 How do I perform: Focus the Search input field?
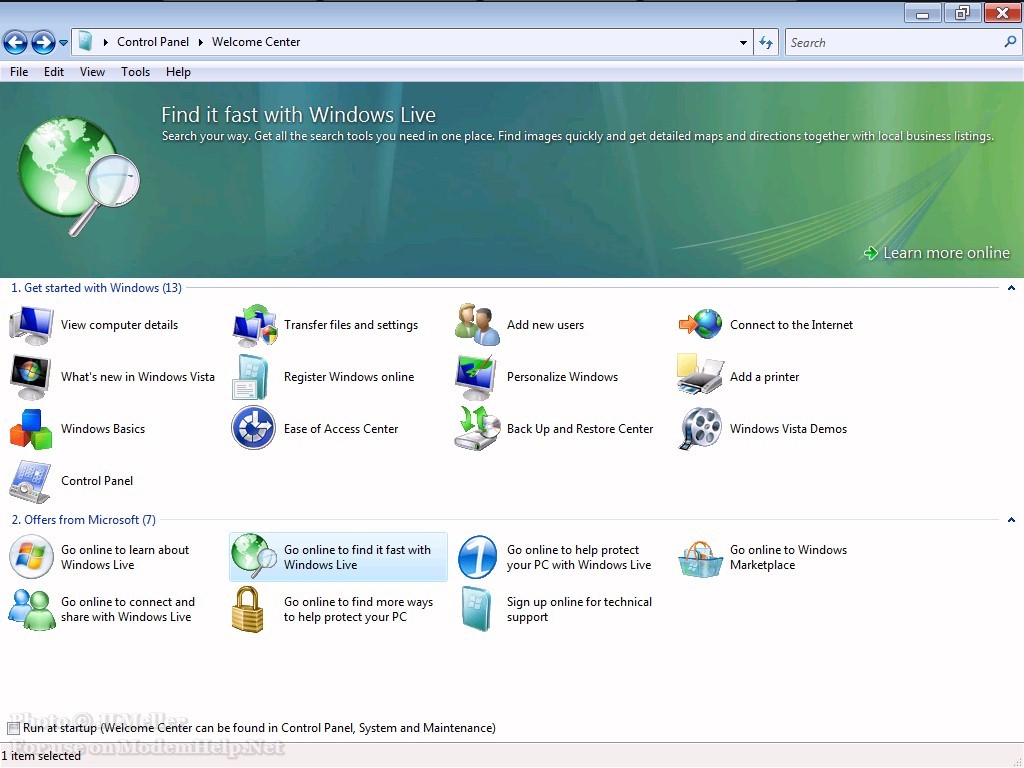click(893, 42)
